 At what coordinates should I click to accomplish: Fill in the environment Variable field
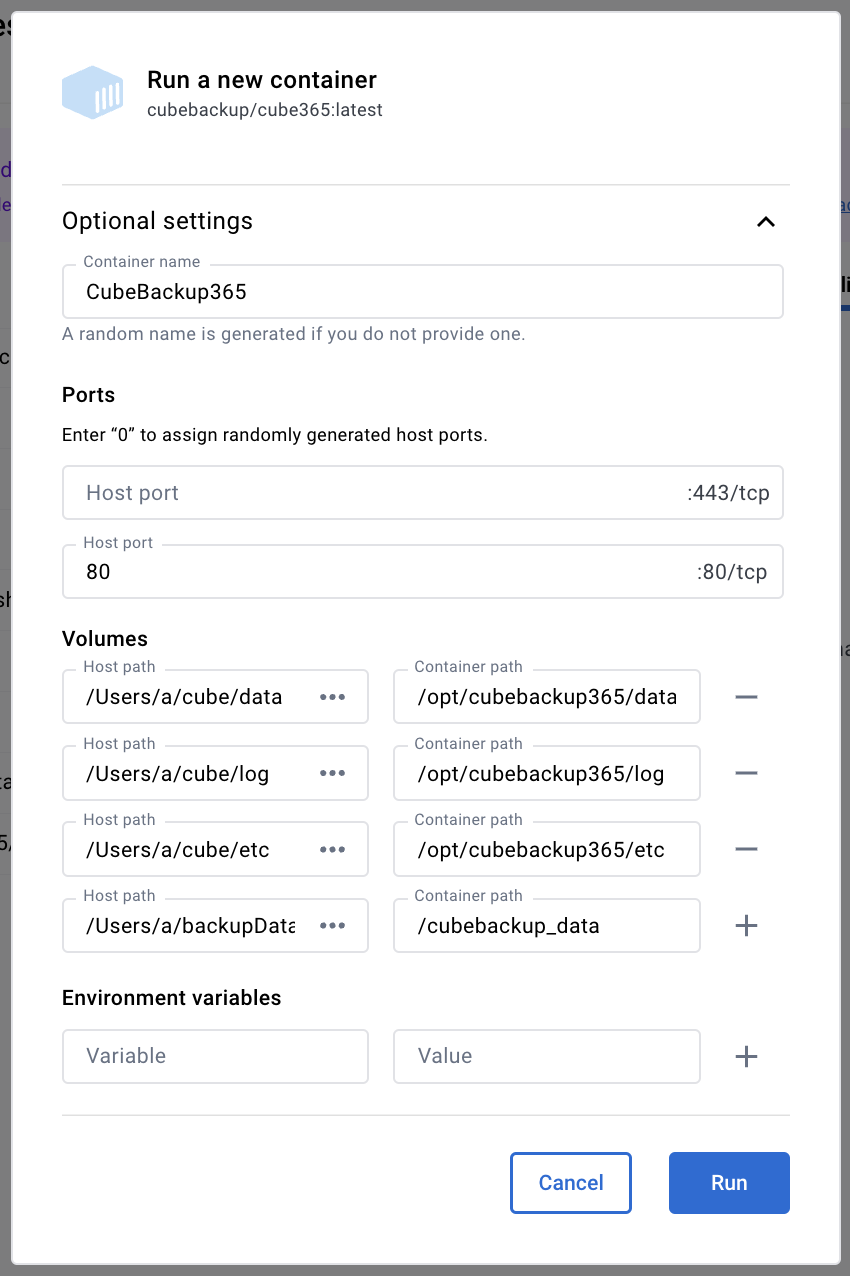pyautogui.click(x=215, y=1056)
